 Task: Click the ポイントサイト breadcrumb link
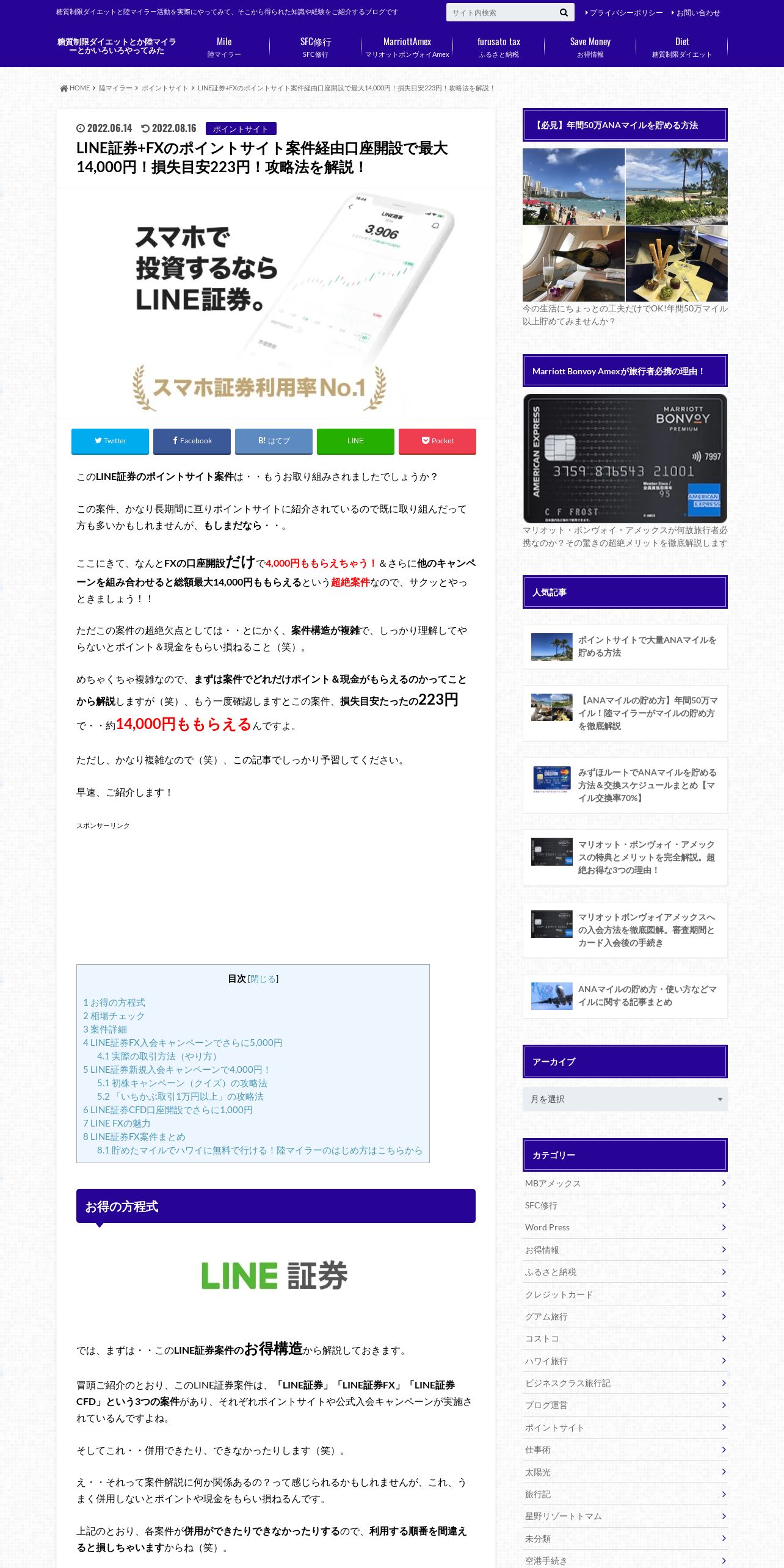pyautogui.click(x=165, y=89)
